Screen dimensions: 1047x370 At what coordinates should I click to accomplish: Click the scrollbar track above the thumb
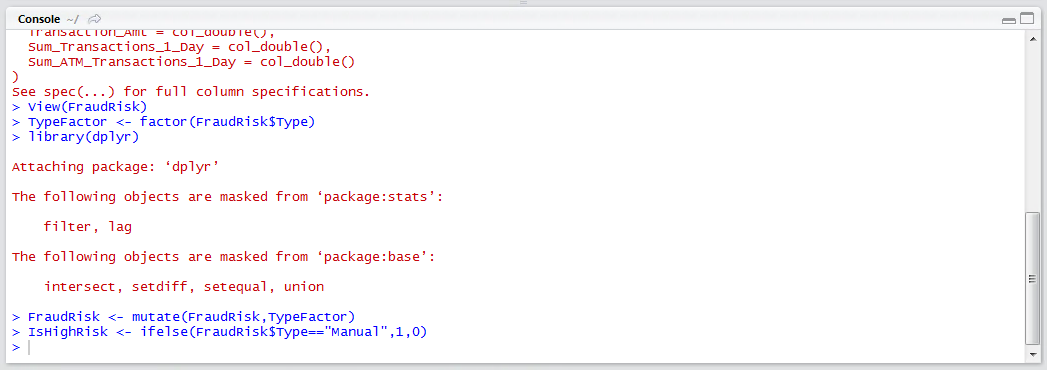[1032, 128]
